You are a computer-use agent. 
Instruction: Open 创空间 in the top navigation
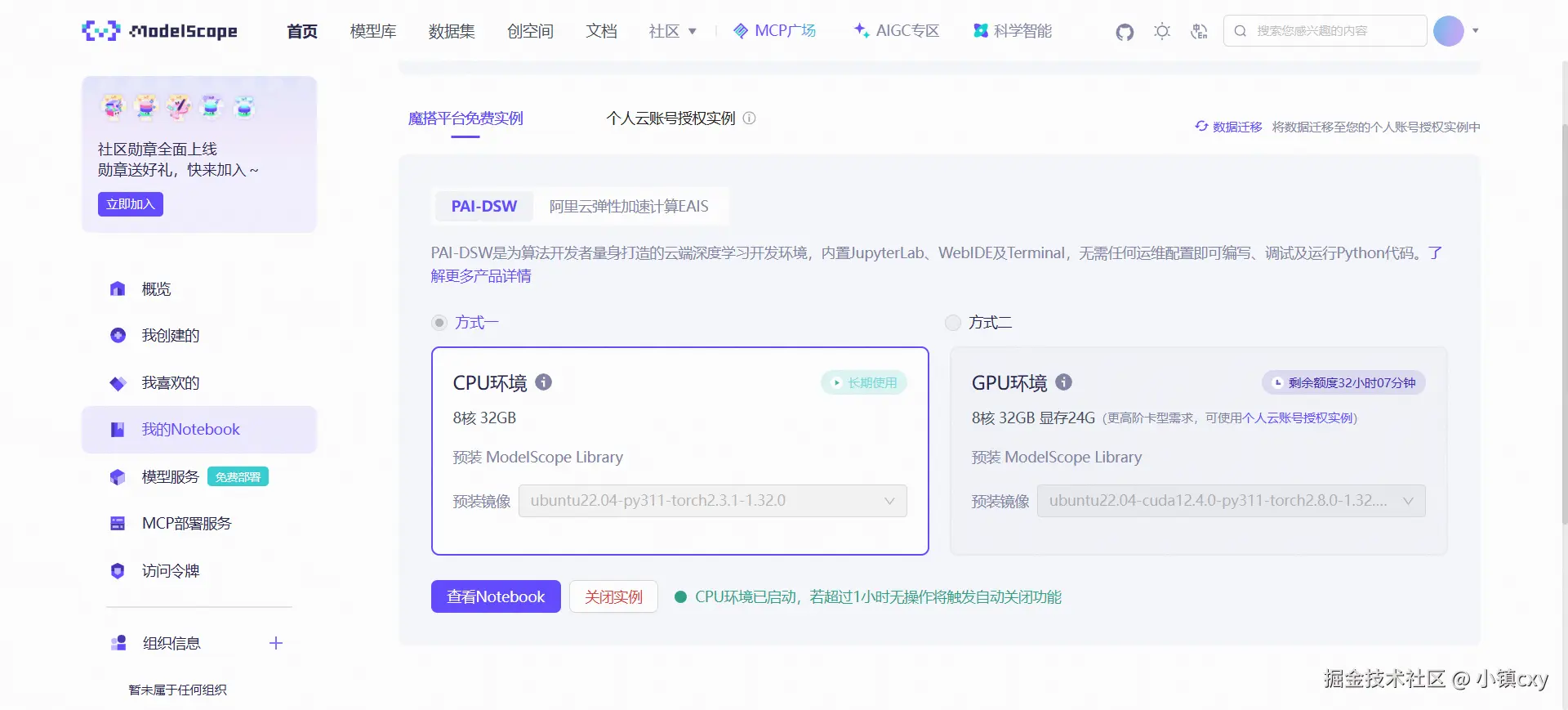(x=530, y=31)
